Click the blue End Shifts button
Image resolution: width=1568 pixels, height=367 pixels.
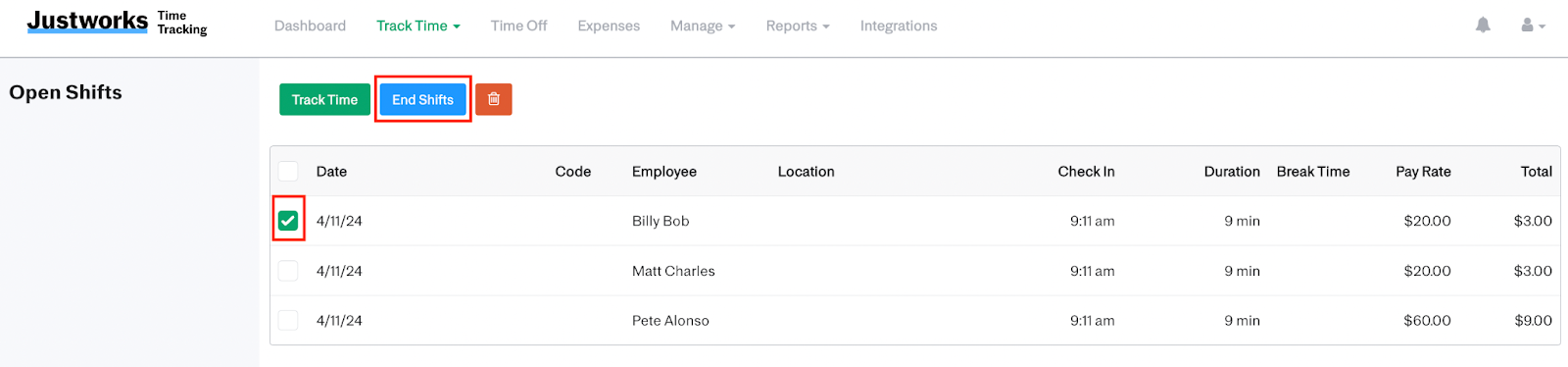click(x=422, y=99)
